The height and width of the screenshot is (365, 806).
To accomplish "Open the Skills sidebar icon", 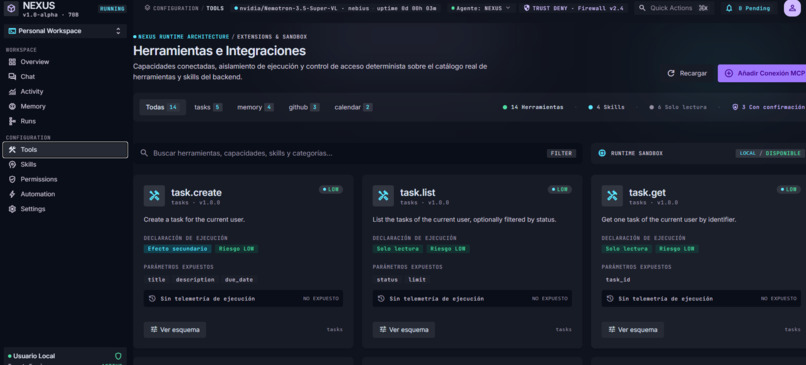I will (12, 165).
